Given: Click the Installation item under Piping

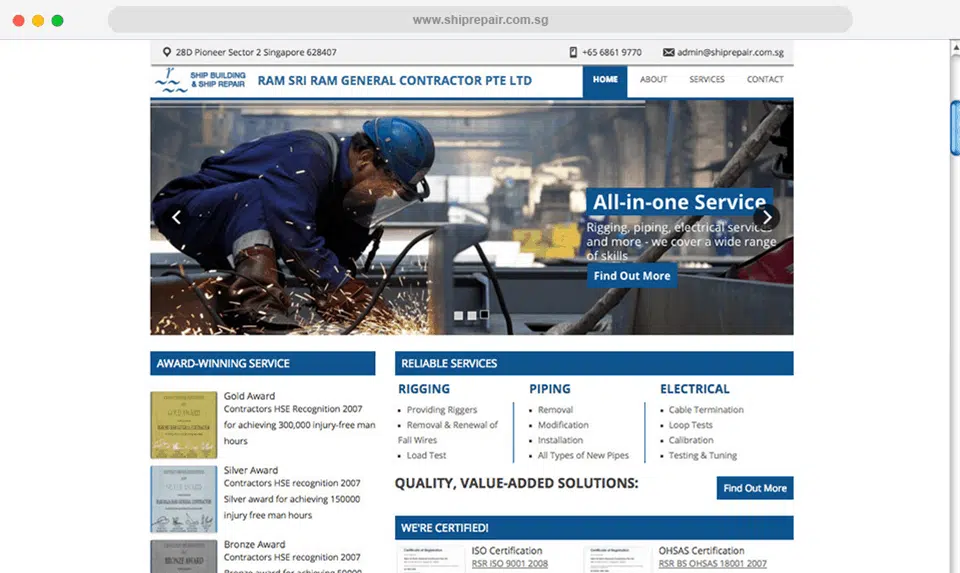Looking at the screenshot, I should 560,440.
